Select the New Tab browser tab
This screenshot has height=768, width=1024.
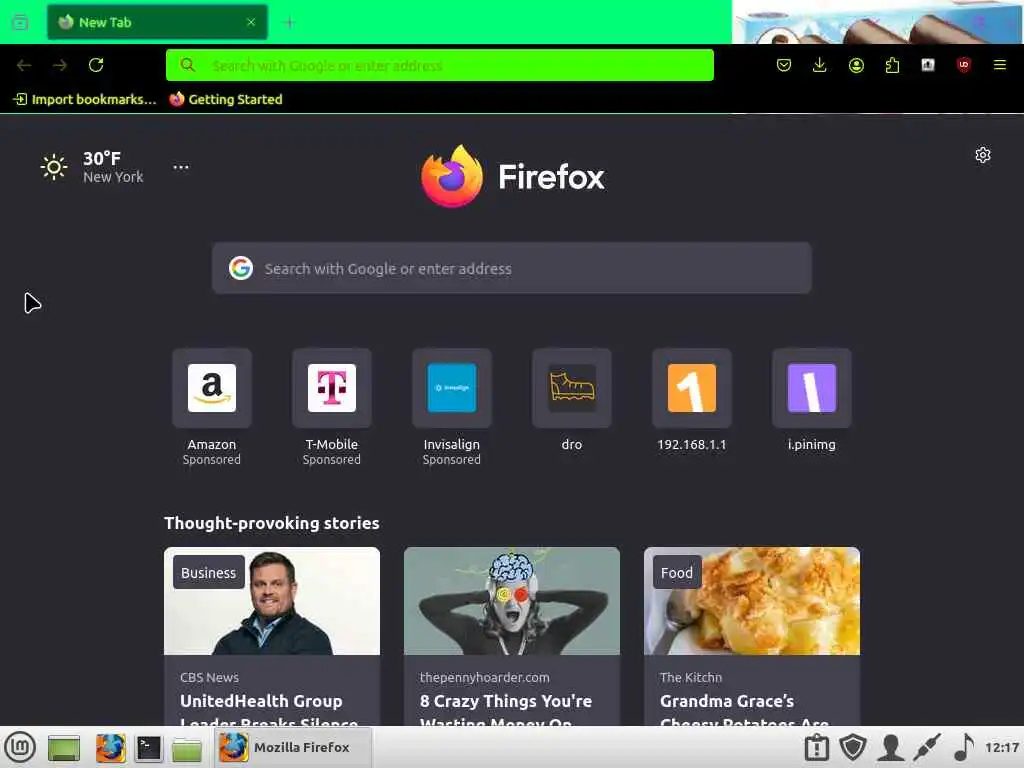157,22
